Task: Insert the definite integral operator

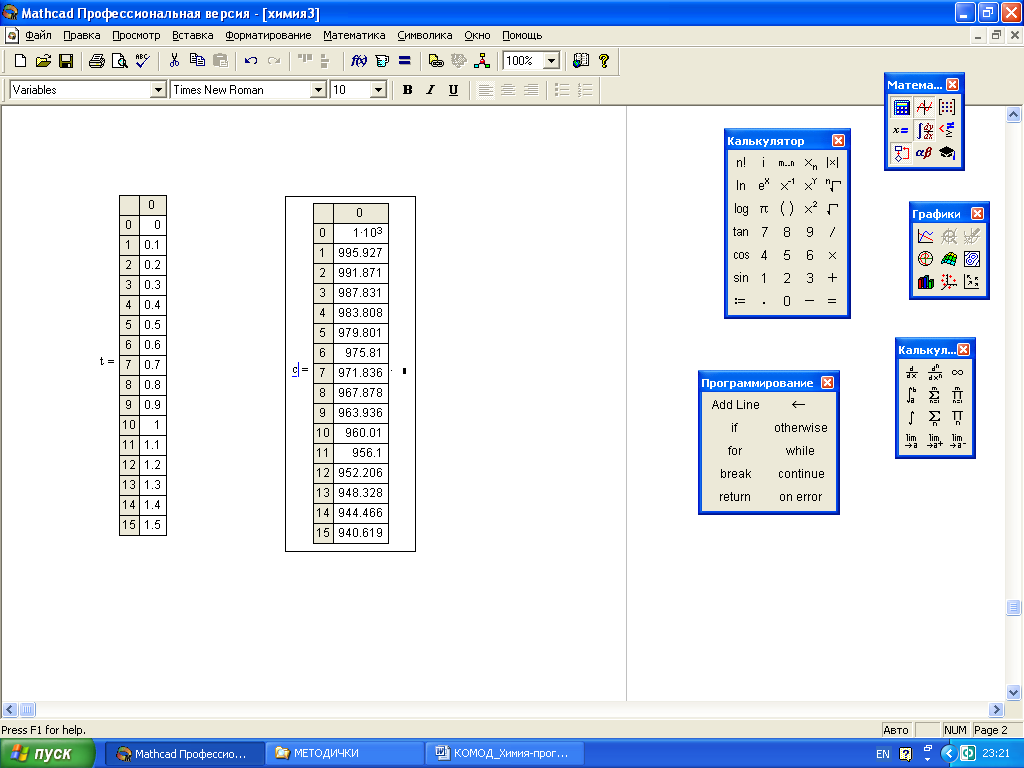Action: 911,395
